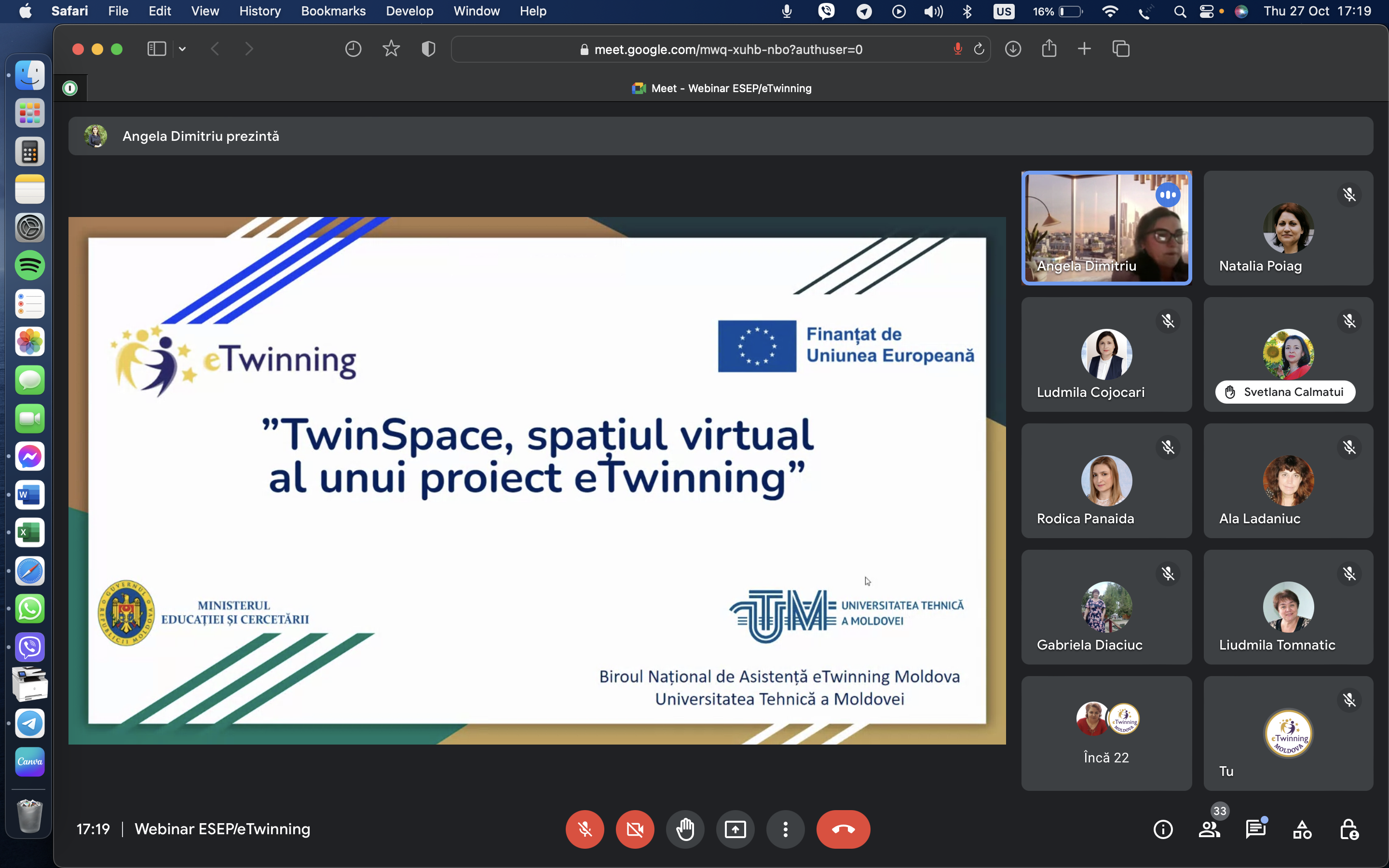This screenshot has height=868, width=1389.
Task: Click your own Tu tile
Action: pyautogui.click(x=1288, y=733)
